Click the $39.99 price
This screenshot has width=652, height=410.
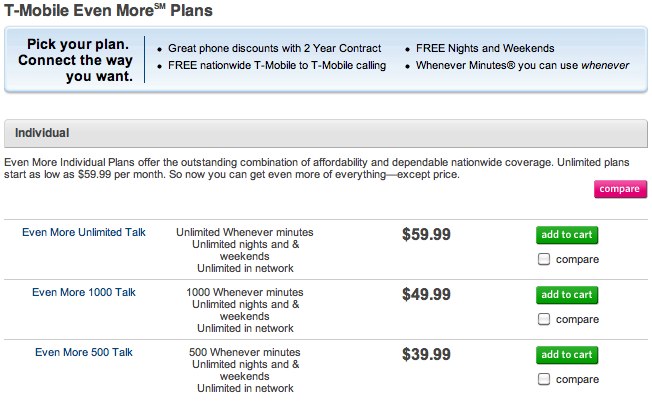tap(426, 355)
